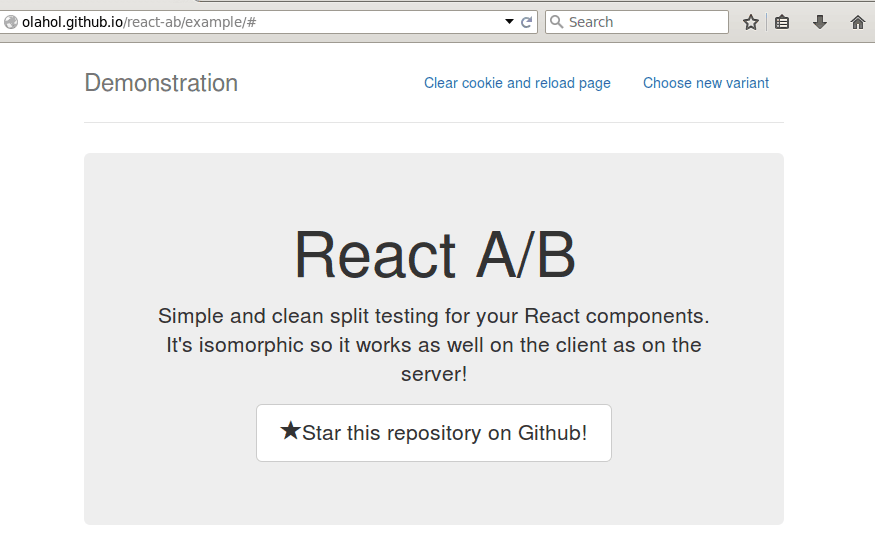875x549 pixels.
Task: Bookmark this page with the star icon
Action: click(751, 22)
